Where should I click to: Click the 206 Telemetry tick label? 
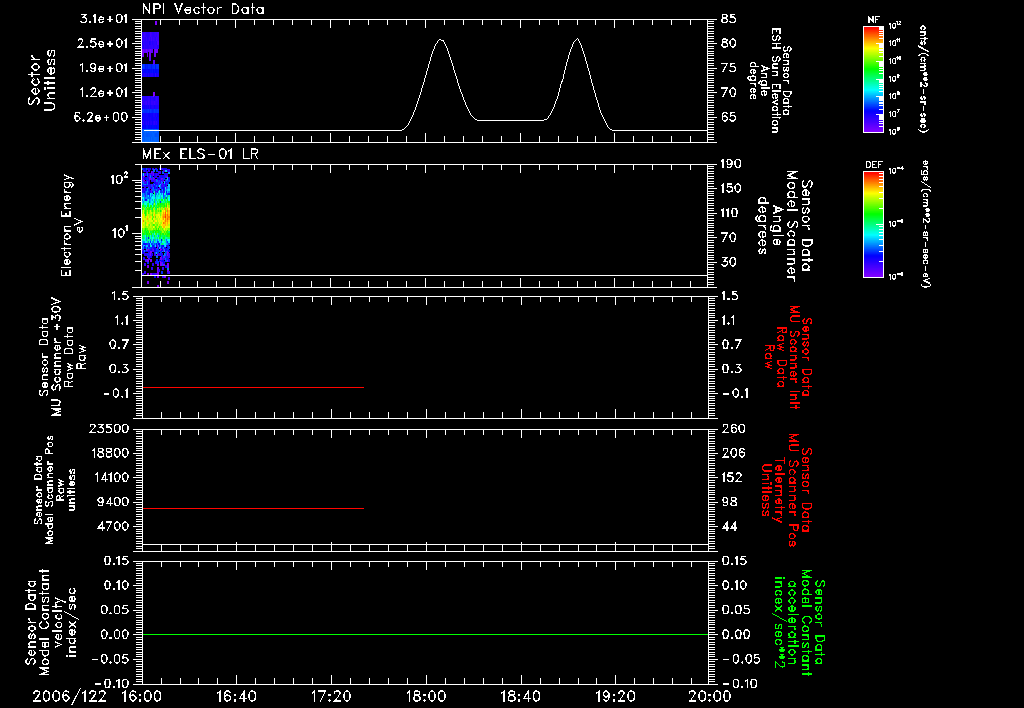point(731,453)
